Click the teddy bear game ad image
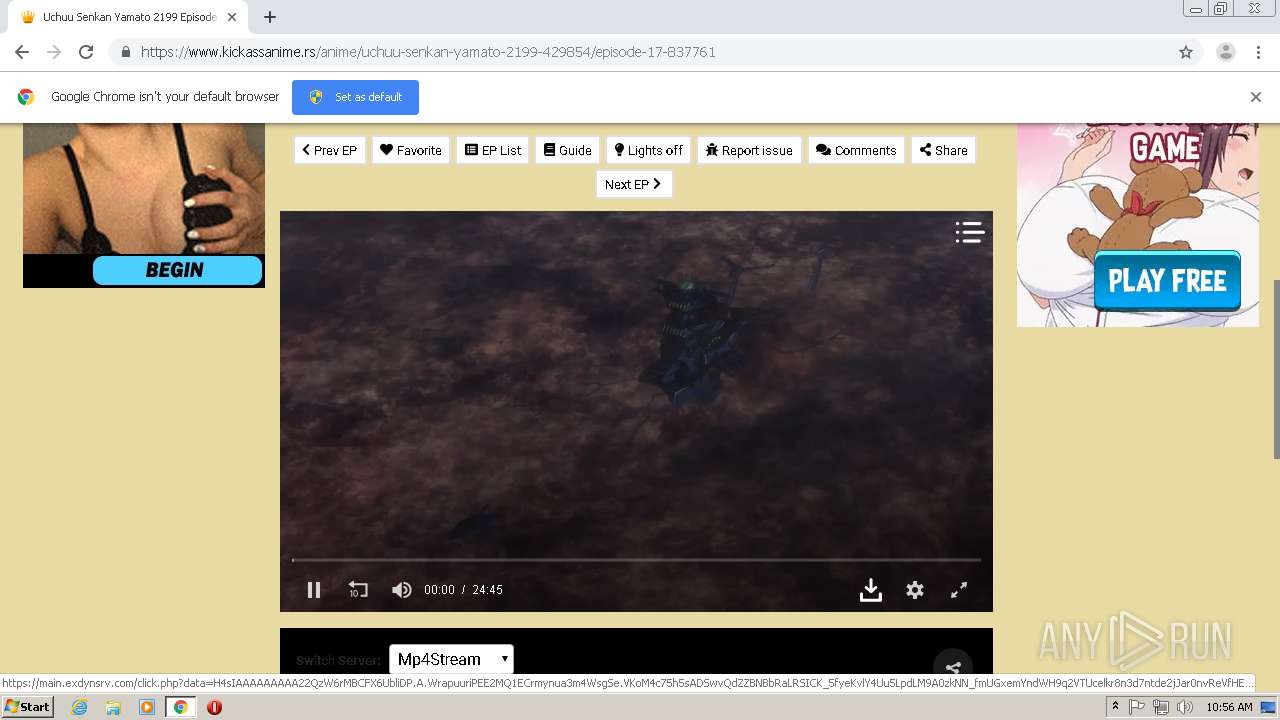Image resolution: width=1280 pixels, height=720 pixels. click(x=1138, y=225)
